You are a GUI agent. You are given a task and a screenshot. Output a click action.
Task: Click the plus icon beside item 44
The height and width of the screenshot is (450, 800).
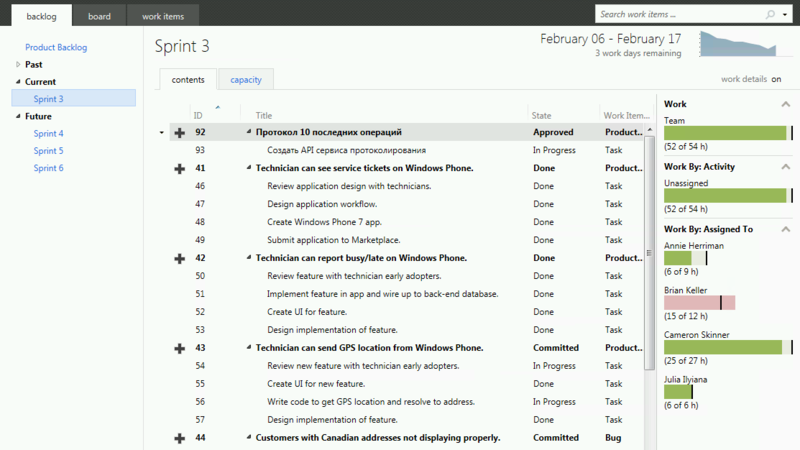click(x=180, y=438)
